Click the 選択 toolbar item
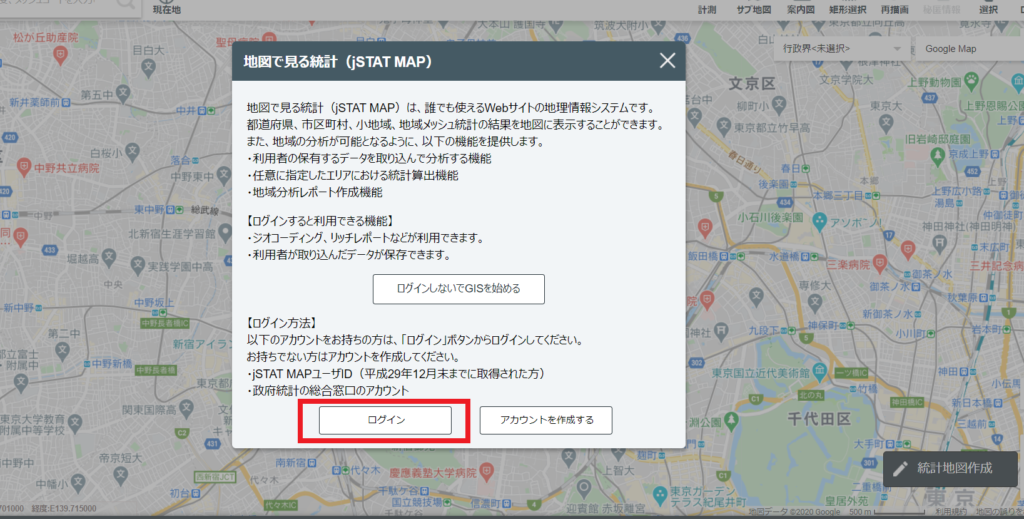This screenshot has height=519, width=1024. click(988, 9)
